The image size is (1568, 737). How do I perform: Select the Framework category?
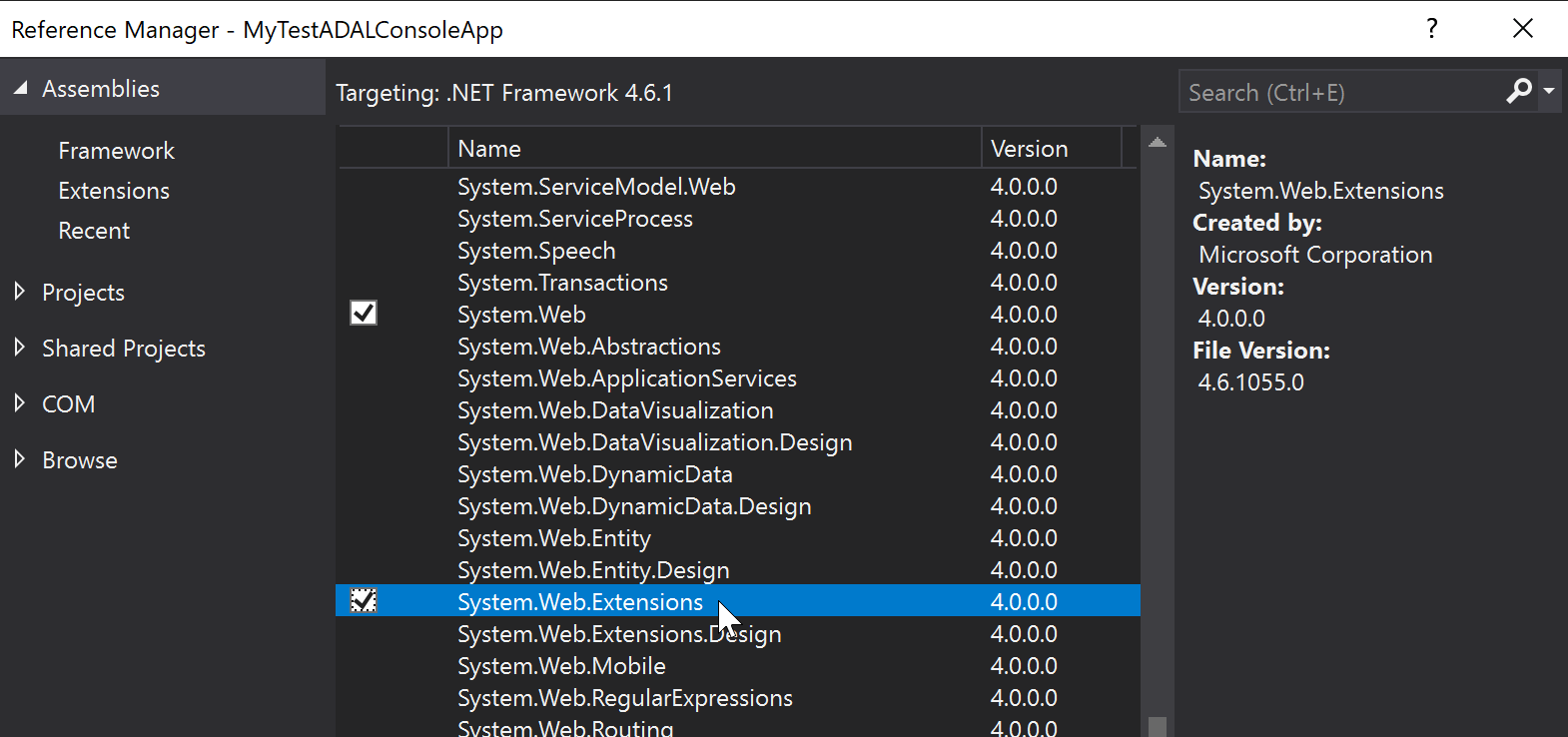[x=116, y=151]
